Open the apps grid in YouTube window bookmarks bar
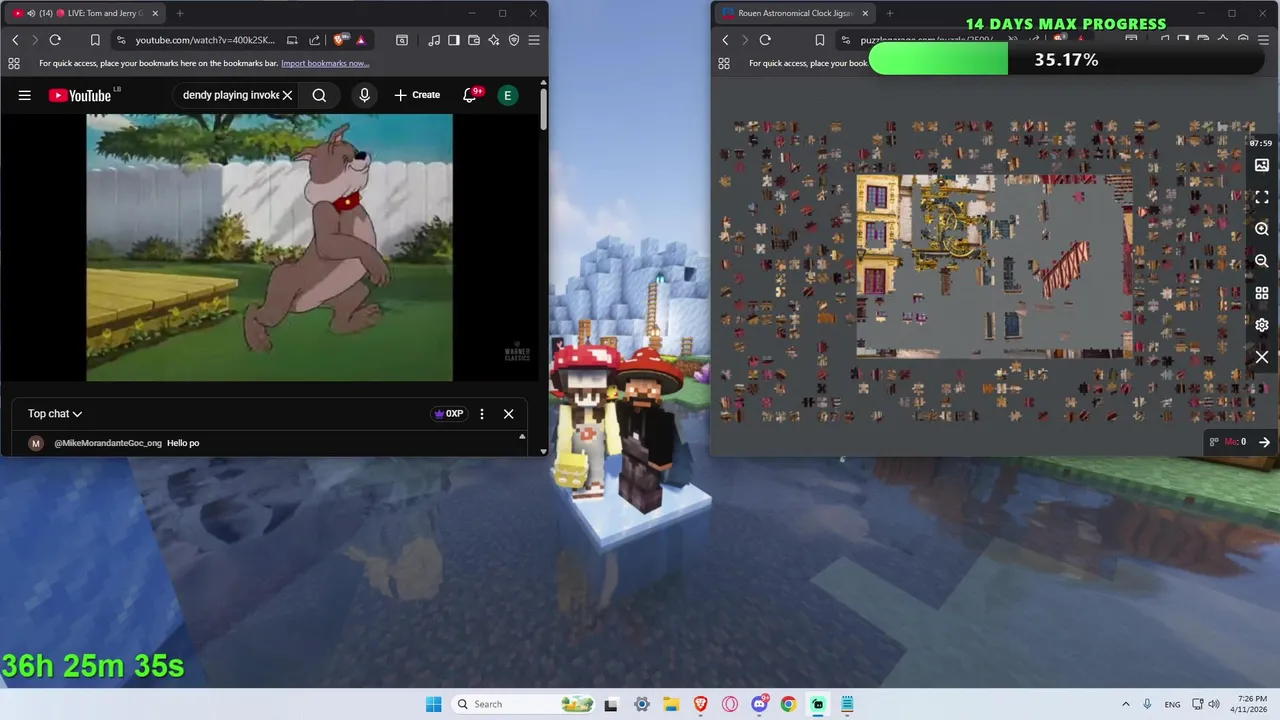The width and height of the screenshot is (1280, 720). click(14, 63)
